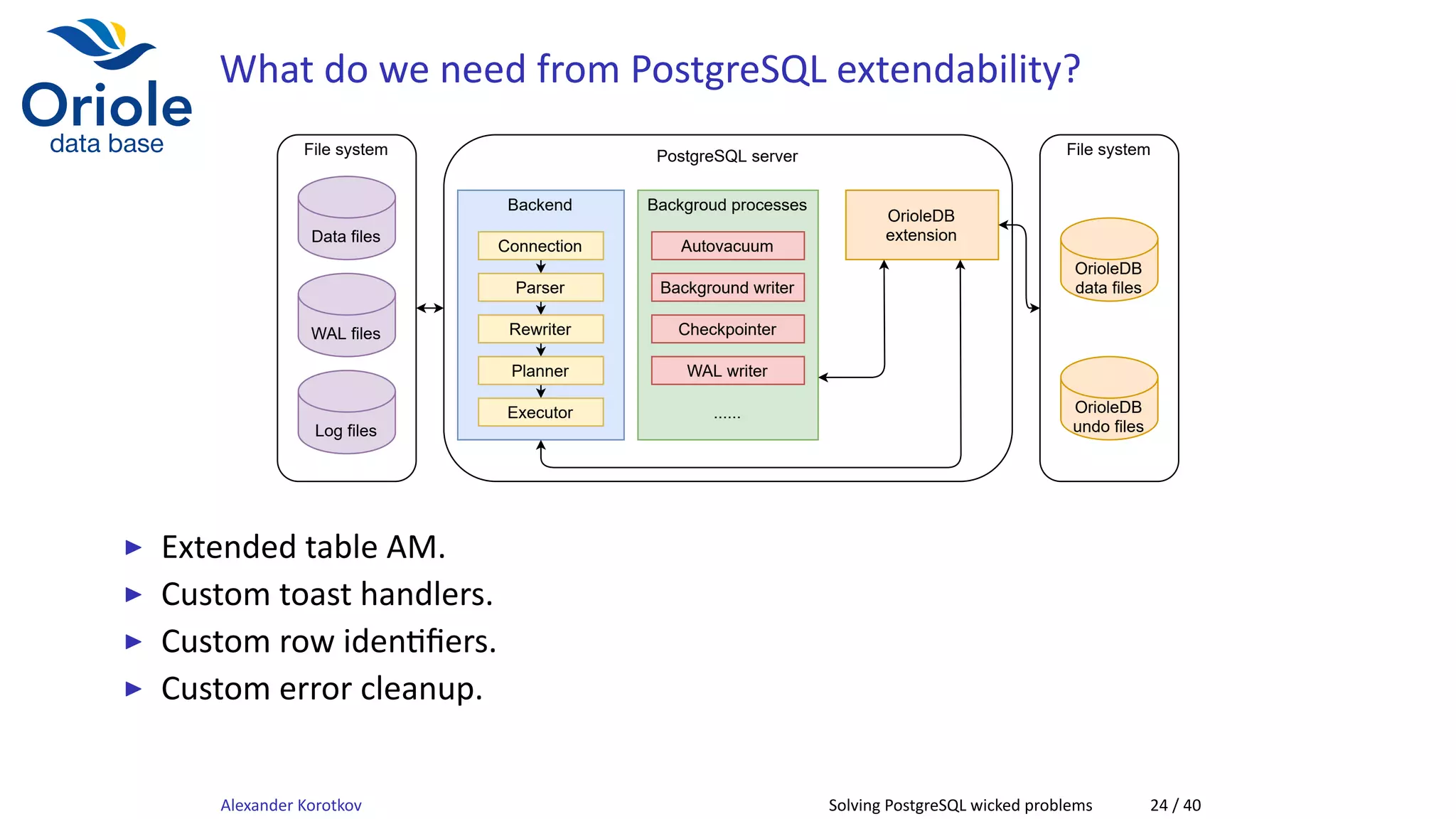Click the OrioleDB undo files cylinder
This screenshot has height=819, width=1456.
coord(1108,398)
